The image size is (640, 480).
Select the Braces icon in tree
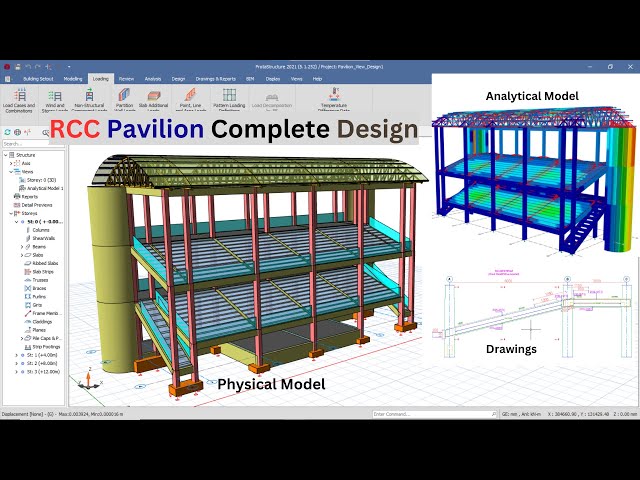(28, 288)
